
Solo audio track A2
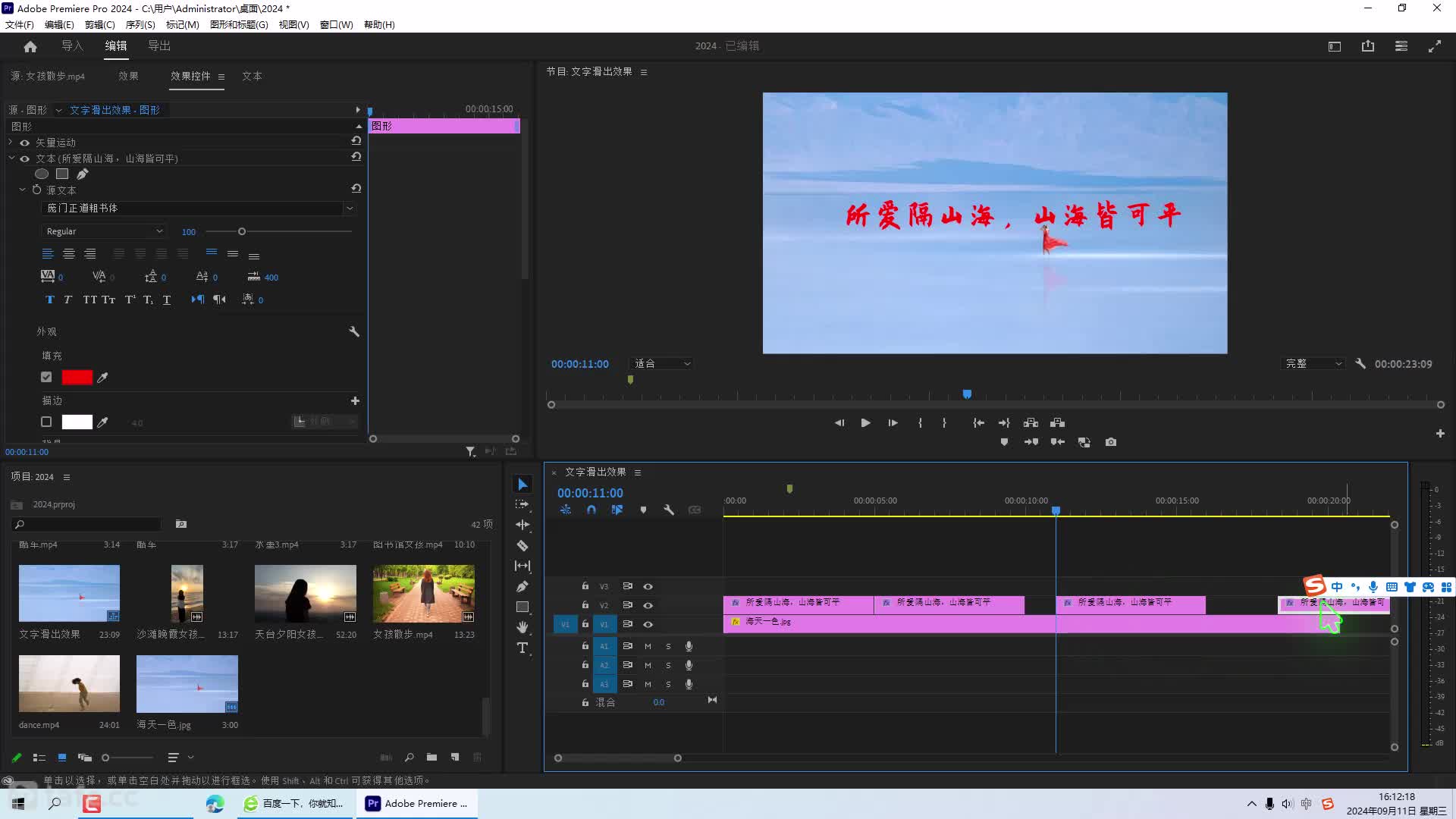[x=668, y=665]
